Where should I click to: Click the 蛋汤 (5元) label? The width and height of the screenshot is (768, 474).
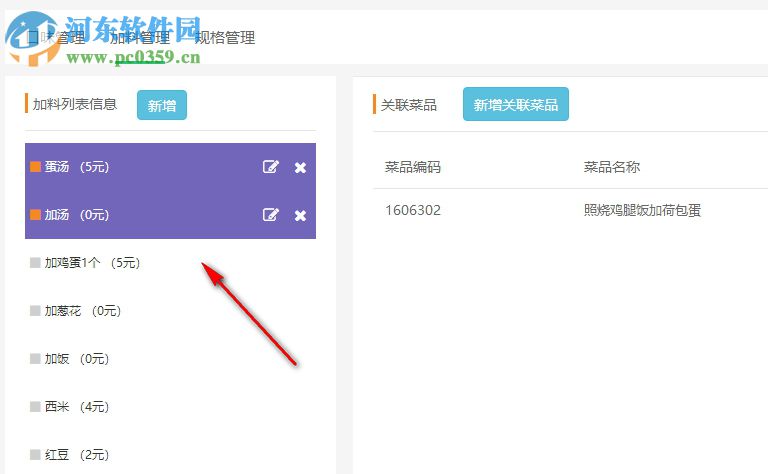click(77, 166)
